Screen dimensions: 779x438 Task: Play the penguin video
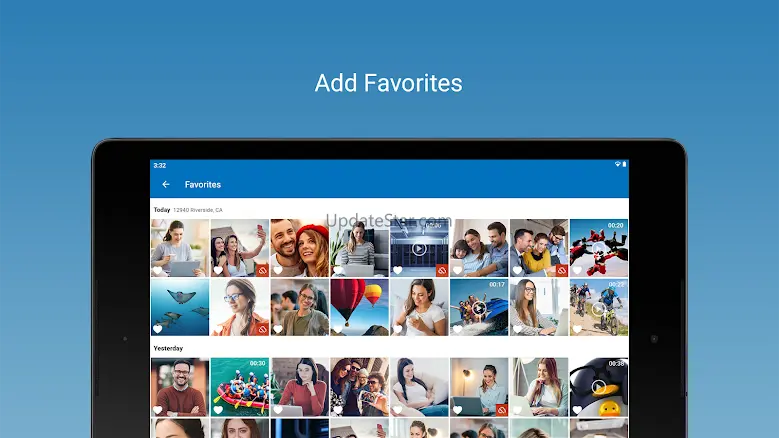click(x=599, y=387)
